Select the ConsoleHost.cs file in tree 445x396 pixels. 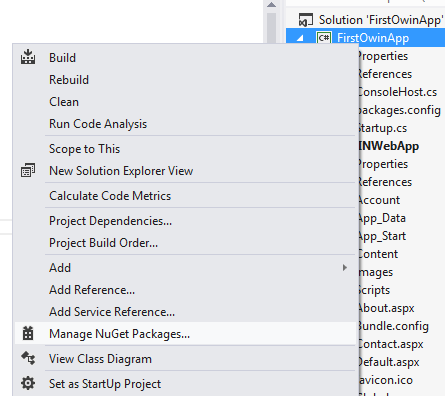click(397, 92)
